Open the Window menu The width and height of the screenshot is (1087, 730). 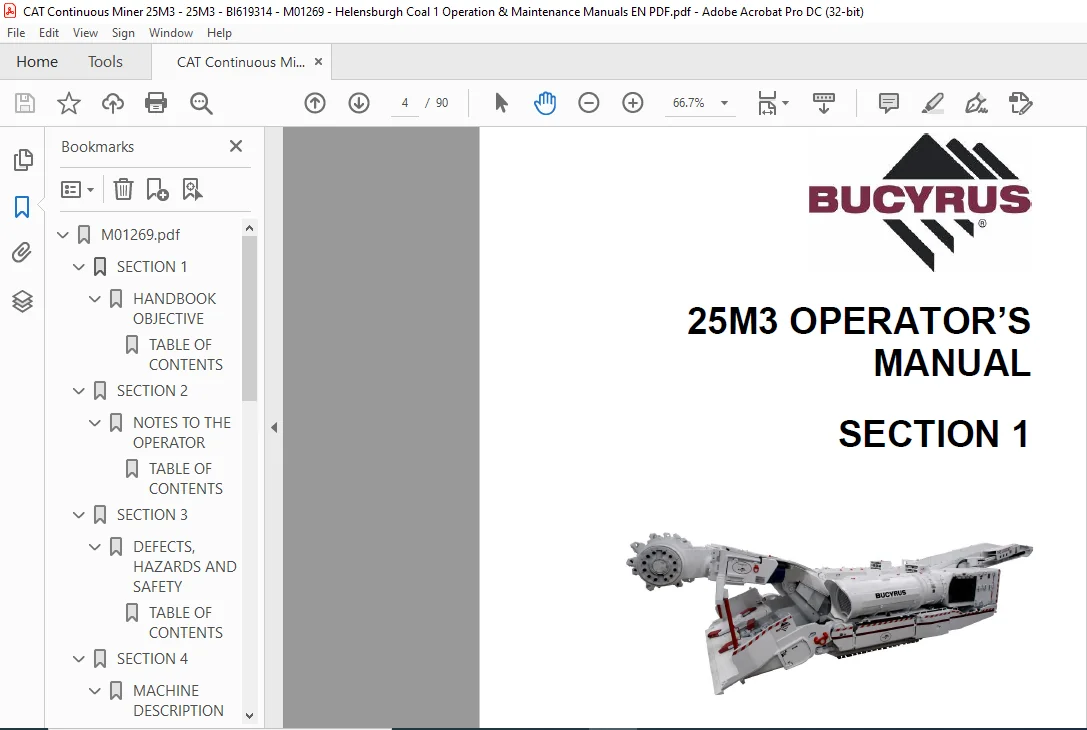[171, 33]
